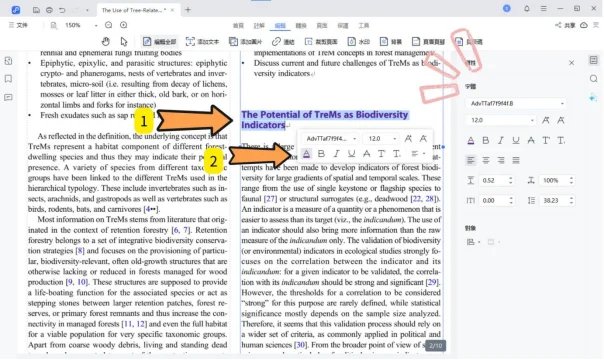
Task: Open font name dropdown in properties panel
Action: pyautogui.click(x=562, y=104)
